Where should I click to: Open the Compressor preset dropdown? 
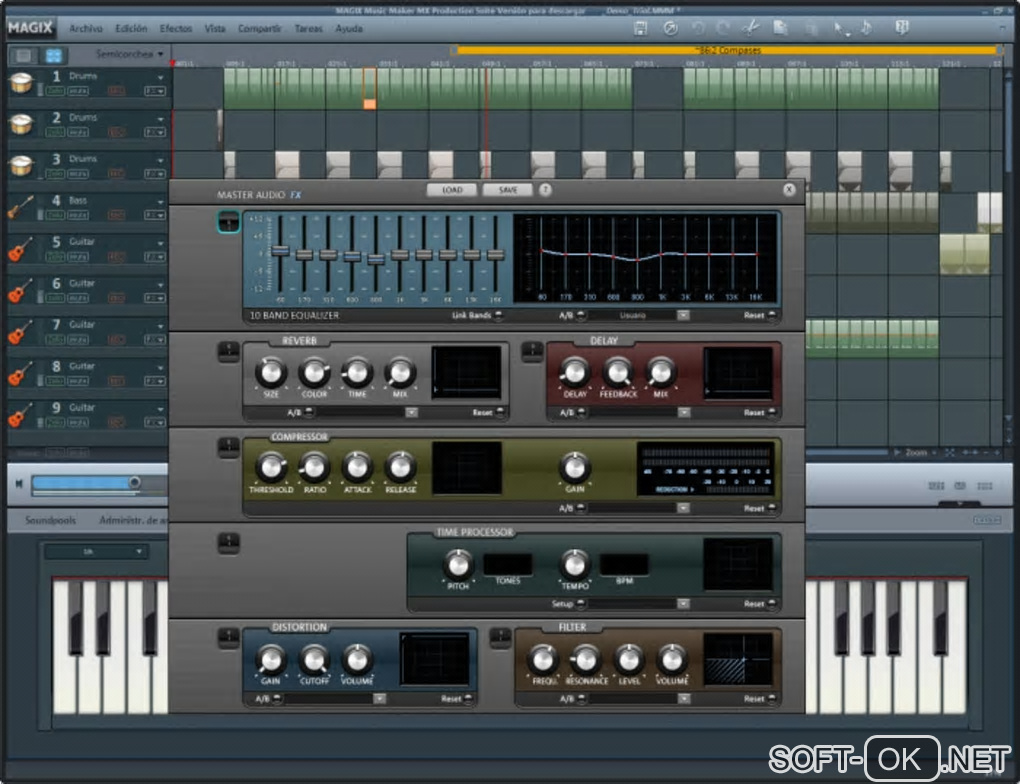(x=683, y=508)
